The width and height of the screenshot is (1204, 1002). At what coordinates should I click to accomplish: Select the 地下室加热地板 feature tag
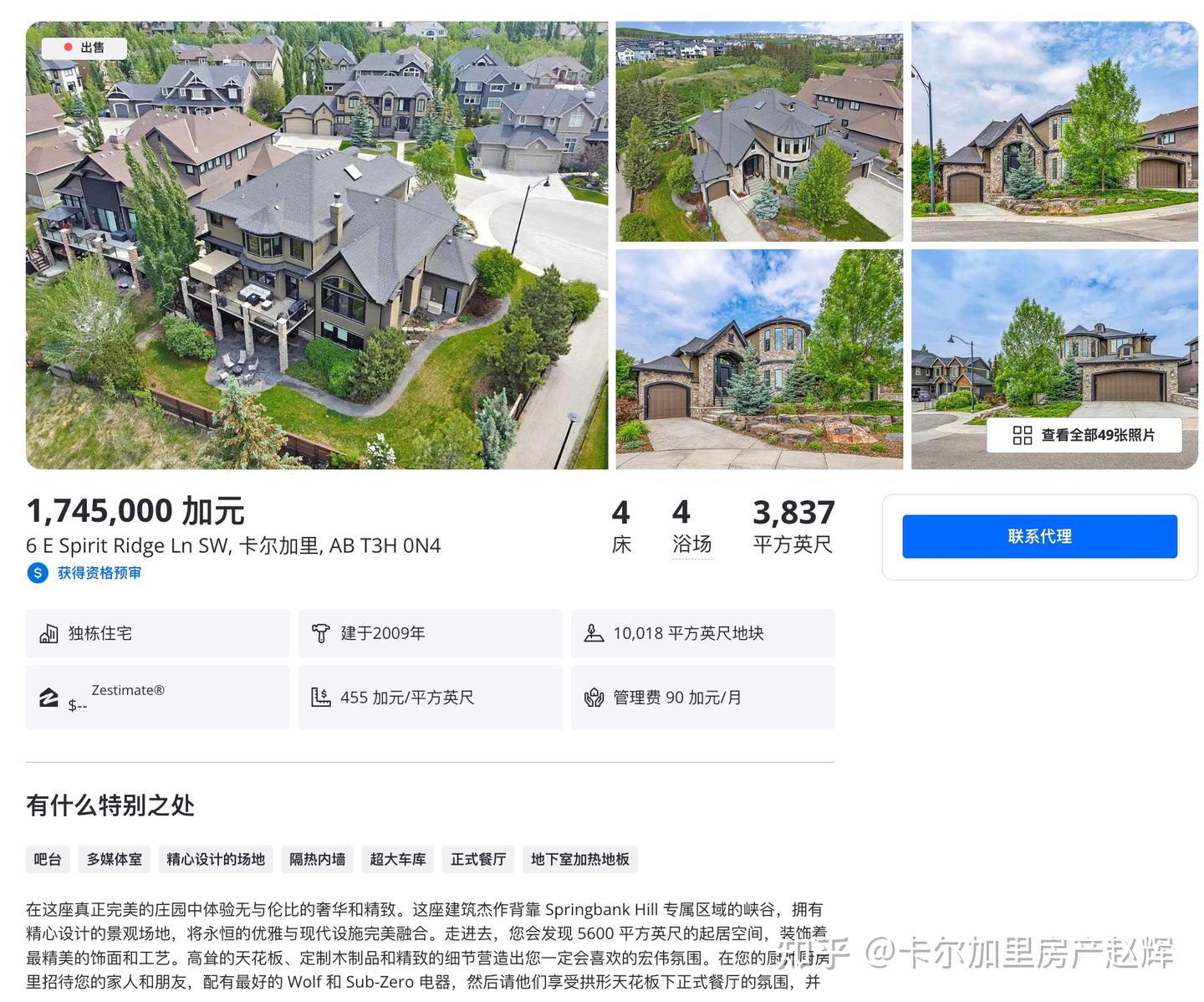pos(580,859)
